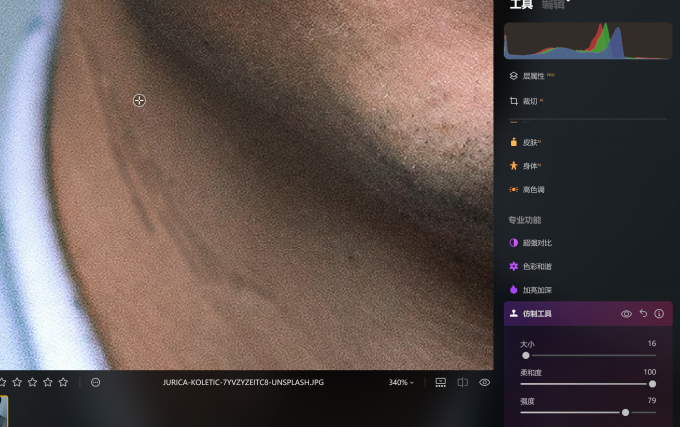
Task: Click the 强度 strength slider handle
Action: (x=625, y=413)
